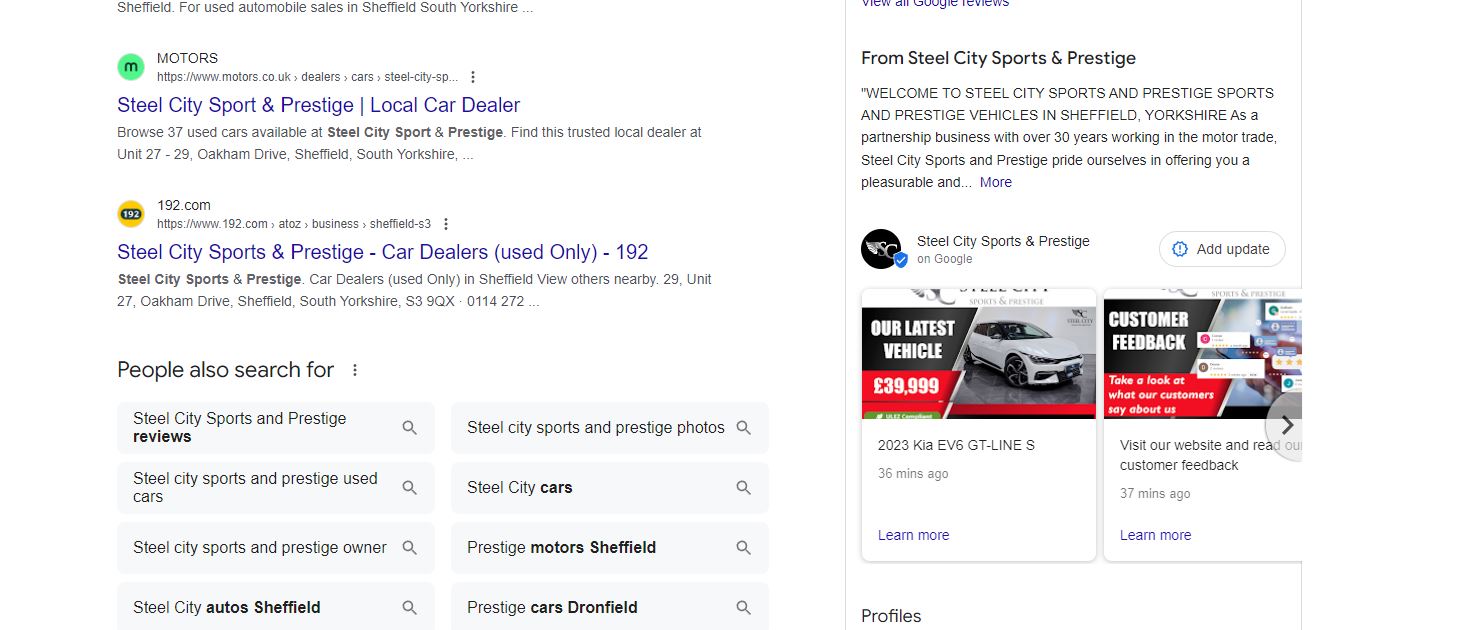Click Learn more under 2023 Kia EV6 post

pos(913,535)
